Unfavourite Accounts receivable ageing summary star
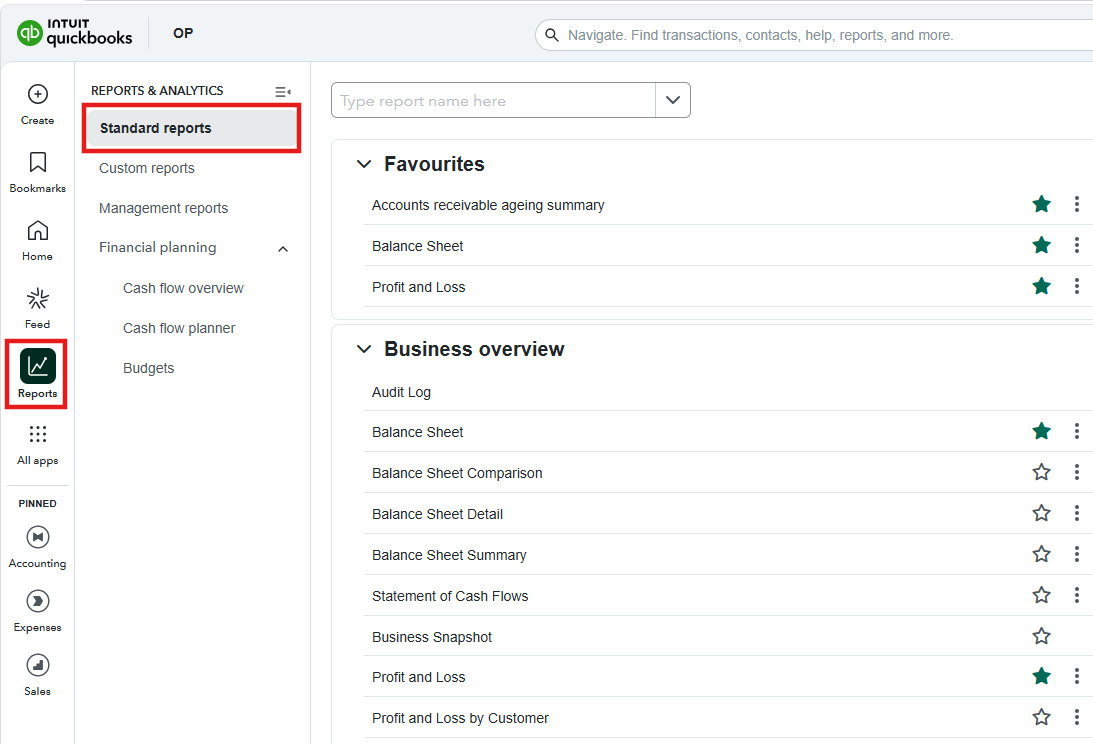1093x744 pixels. click(x=1041, y=204)
